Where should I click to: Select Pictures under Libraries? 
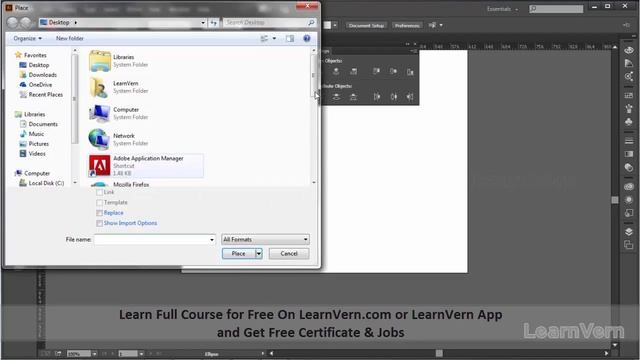tap(34, 144)
